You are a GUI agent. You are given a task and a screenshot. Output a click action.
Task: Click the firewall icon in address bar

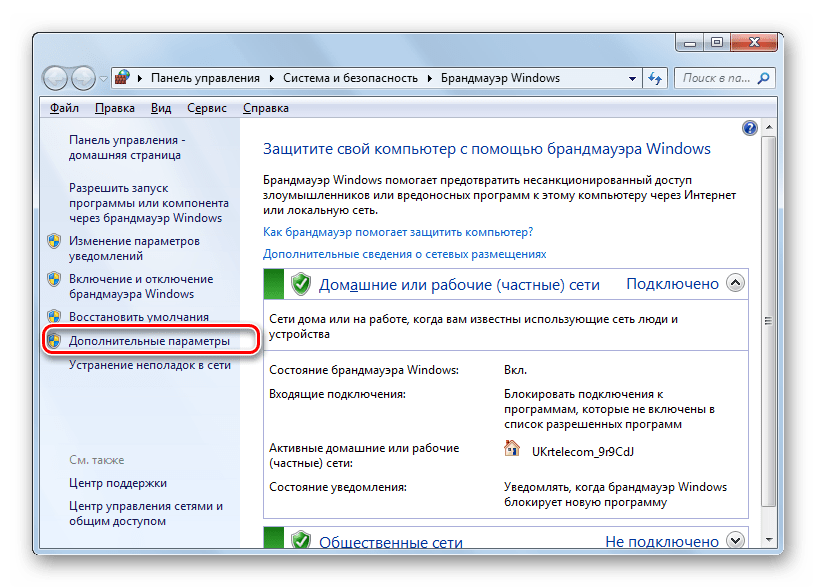pyautogui.click(x=122, y=78)
